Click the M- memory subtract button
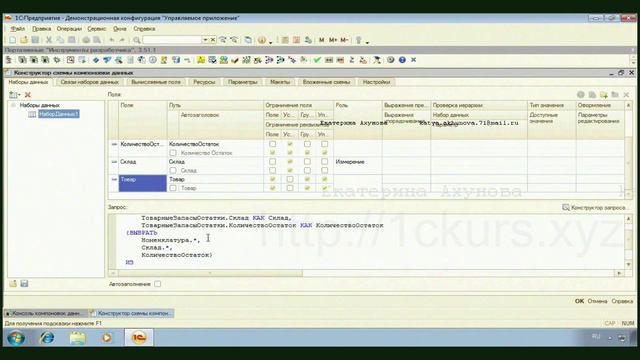 coord(344,40)
